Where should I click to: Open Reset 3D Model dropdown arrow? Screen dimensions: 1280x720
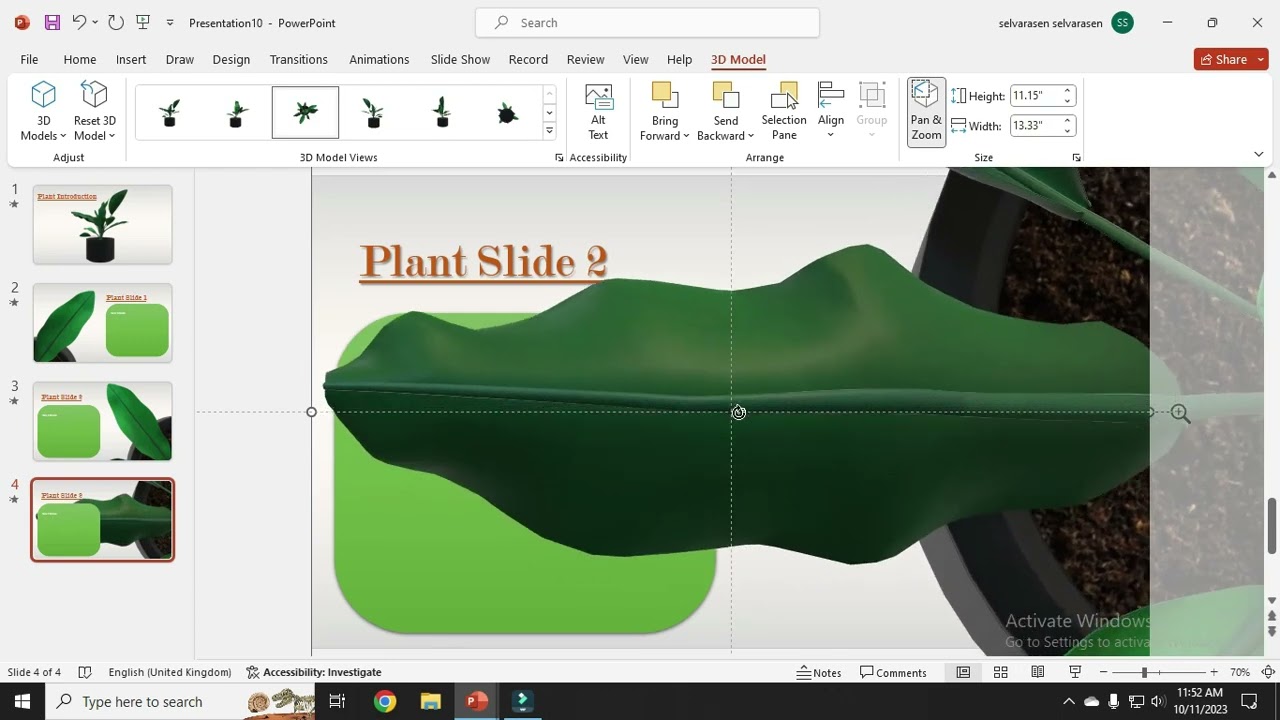(x=112, y=136)
